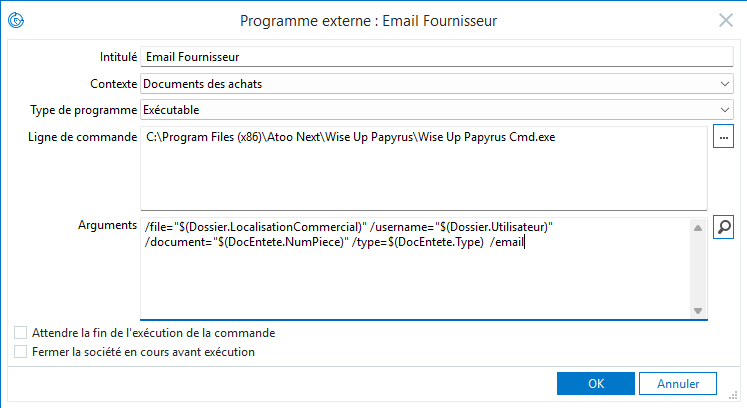Close the Programme externe dialog
Image resolution: width=747 pixels, height=408 pixels.
coord(726,19)
